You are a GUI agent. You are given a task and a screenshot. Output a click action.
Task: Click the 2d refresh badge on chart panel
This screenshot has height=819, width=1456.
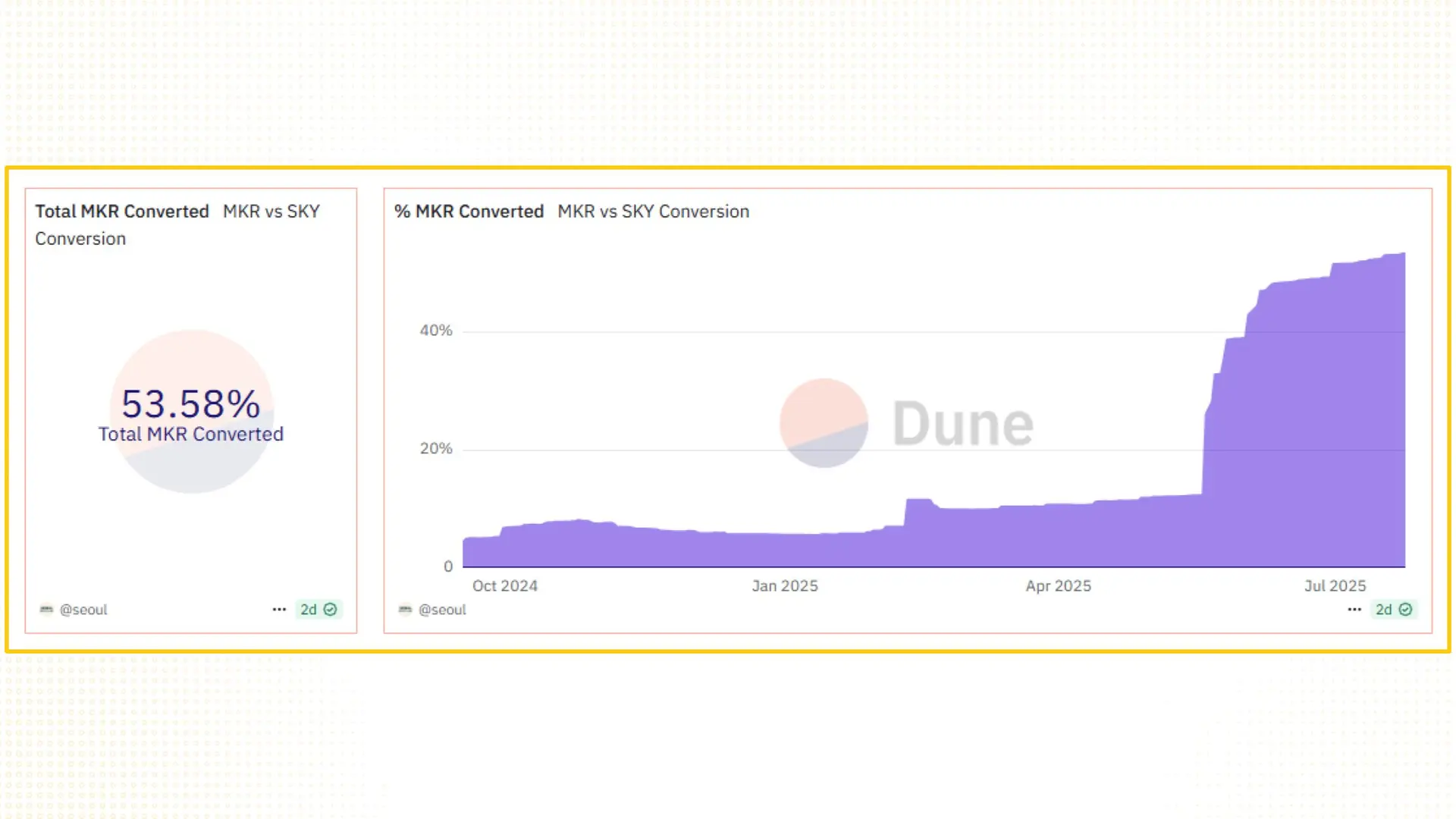point(1385,609)
